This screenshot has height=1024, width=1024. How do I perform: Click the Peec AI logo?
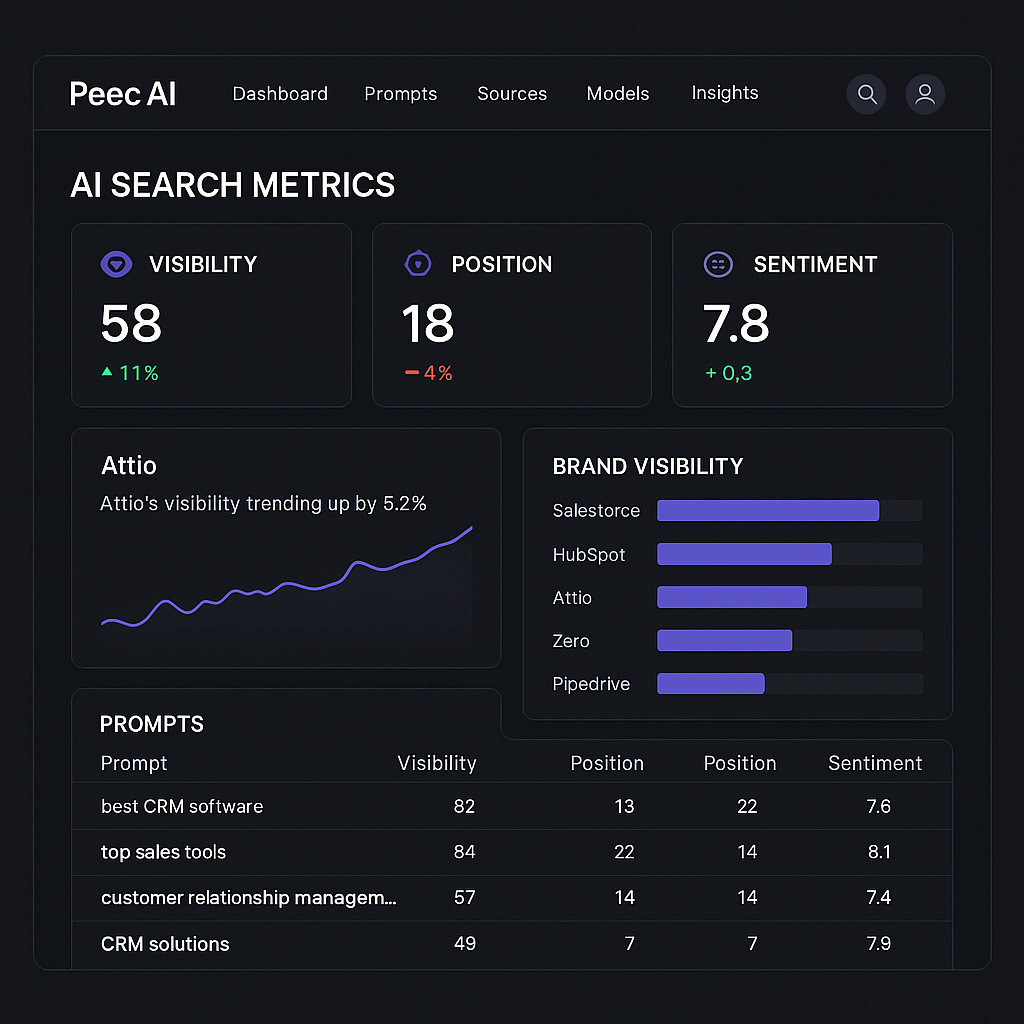pos(123,94)
